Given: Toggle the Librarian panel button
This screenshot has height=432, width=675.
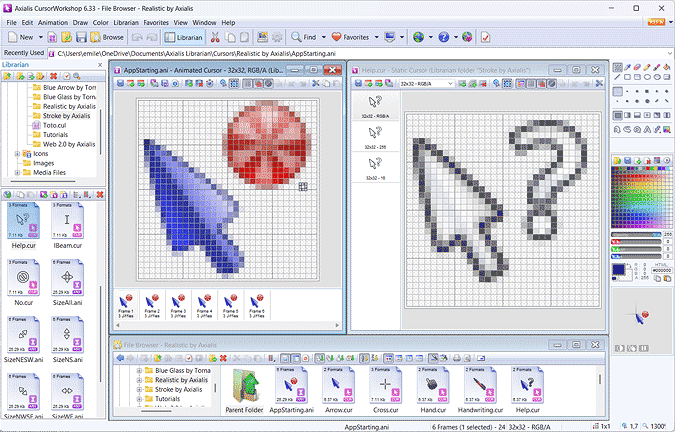Looking at the screenshot, I should [x=184, y=37].
